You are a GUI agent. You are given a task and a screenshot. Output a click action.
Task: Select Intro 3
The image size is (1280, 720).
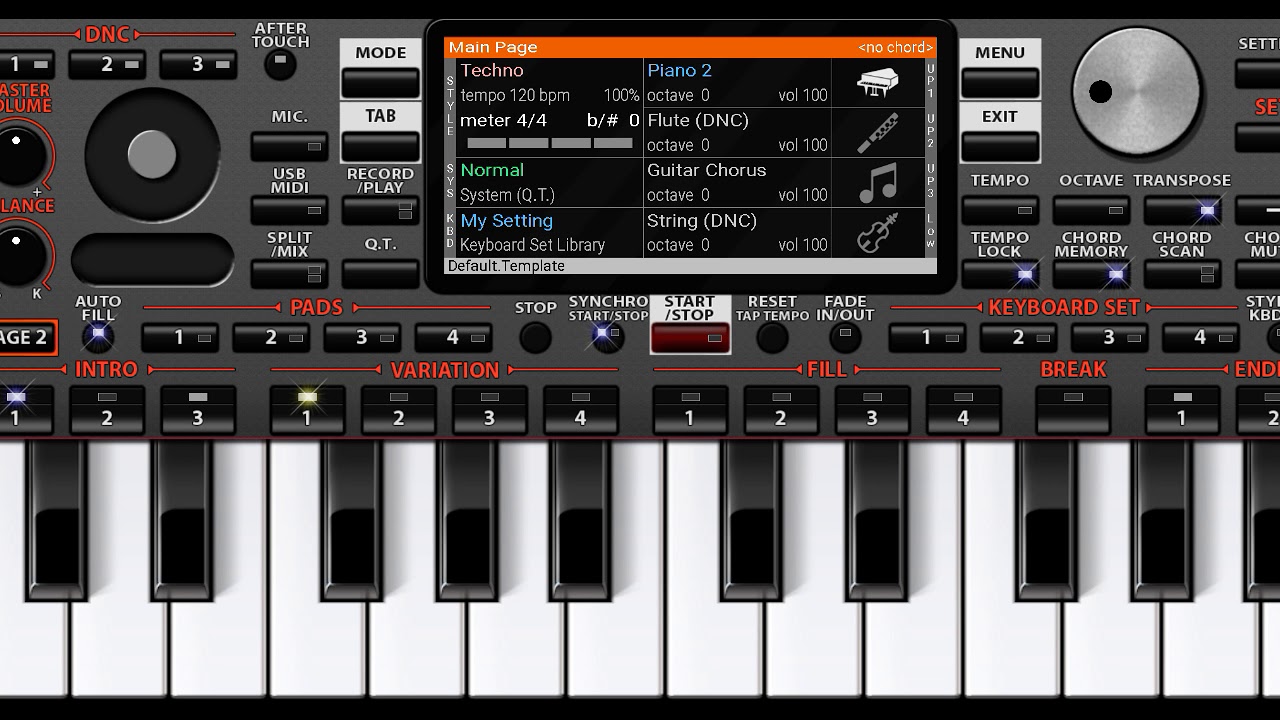[198, 409]
